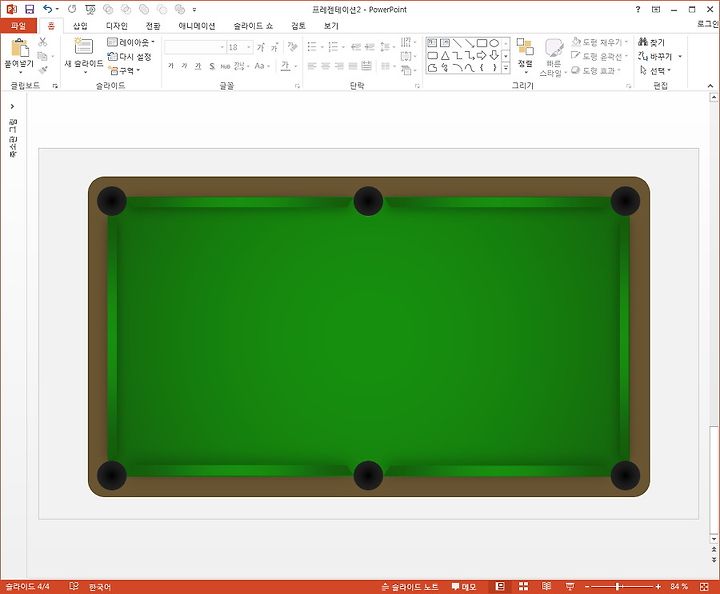Click the Paste (붙여넣기) clipboard icon

20,48
